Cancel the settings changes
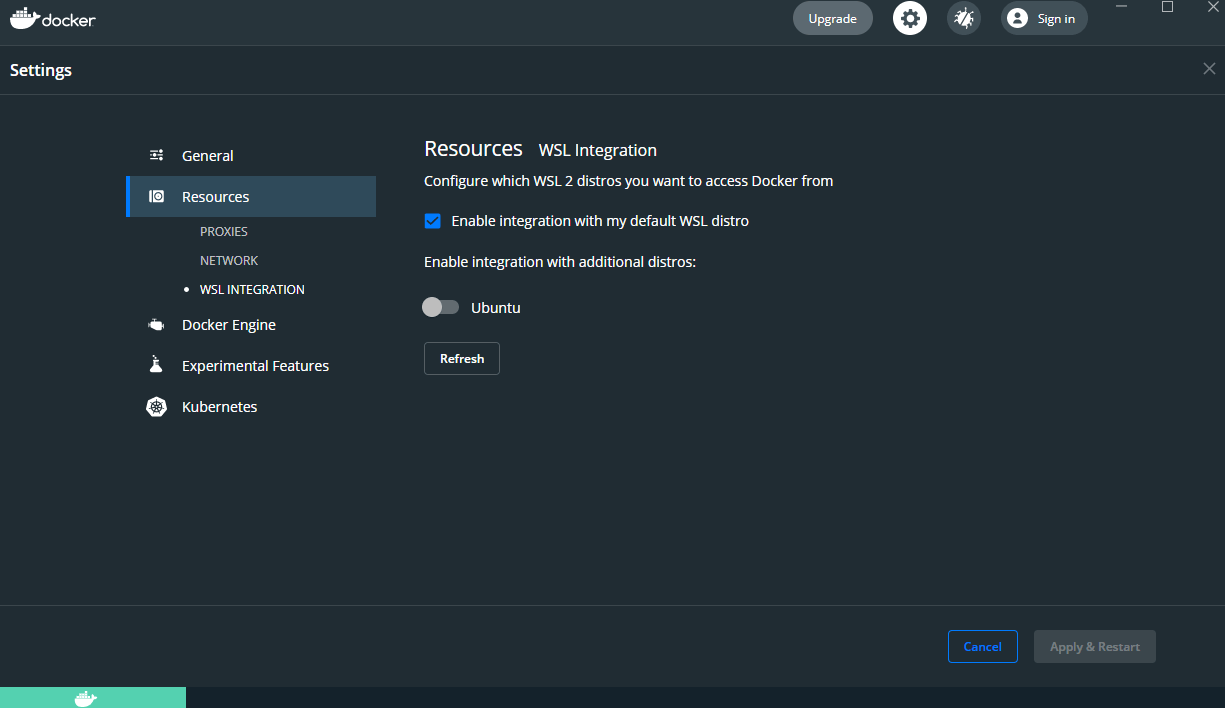This screenshot has width=1225, height=708. (x=982, y=646)
